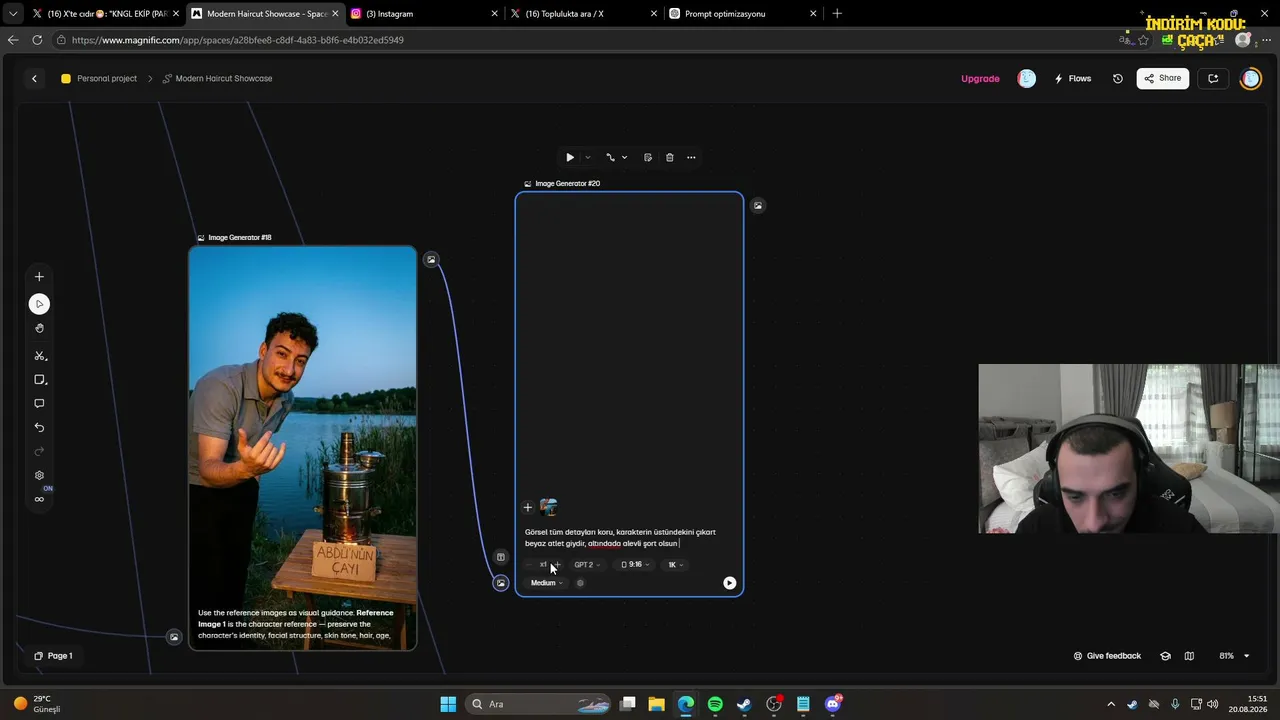Image resolution: width=1280 pixels, height=720 pixels.
Task: Click the graduation cap tutorials icon
Action: point(1165,656)
